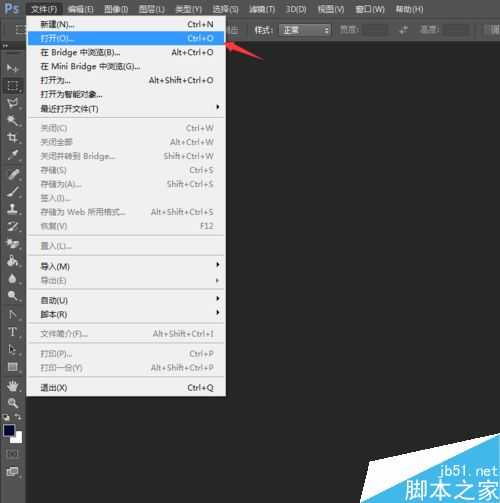
Task: Select the Quick Selection wand tool
Action: click(x=12, y=120)
